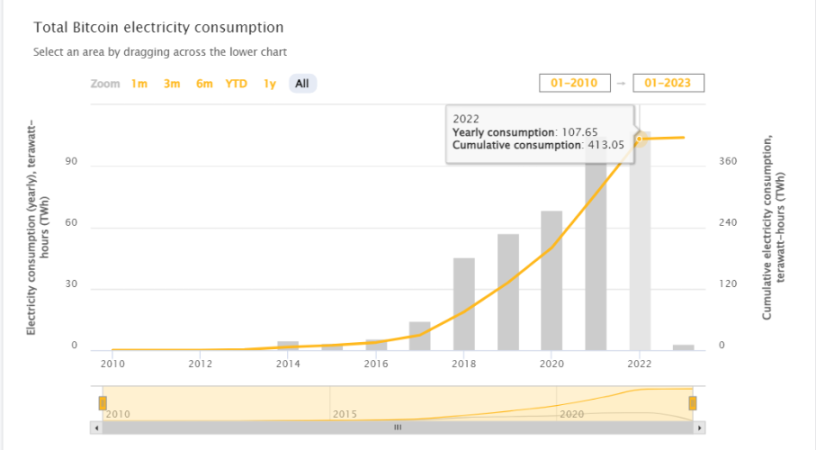Select the YTD zoom range
This screenshot has height=450, width=816.
236,84
